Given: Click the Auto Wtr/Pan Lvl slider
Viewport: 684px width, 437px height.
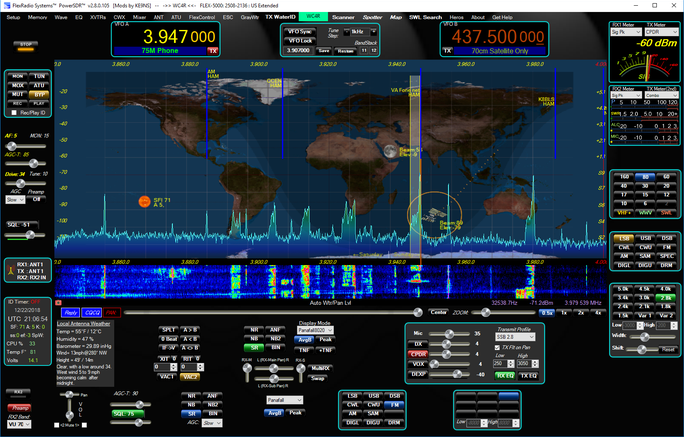Looking at the screenshot, I should tap(273, 312).
